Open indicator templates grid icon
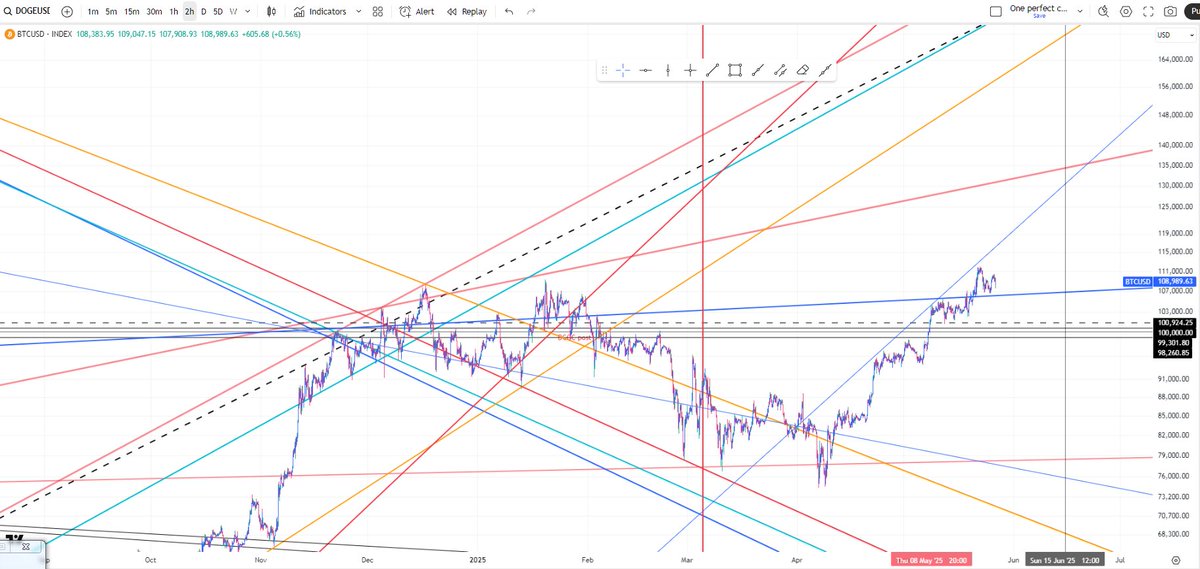This screenshot has width=1200, height=569. (x=378, y=11)
